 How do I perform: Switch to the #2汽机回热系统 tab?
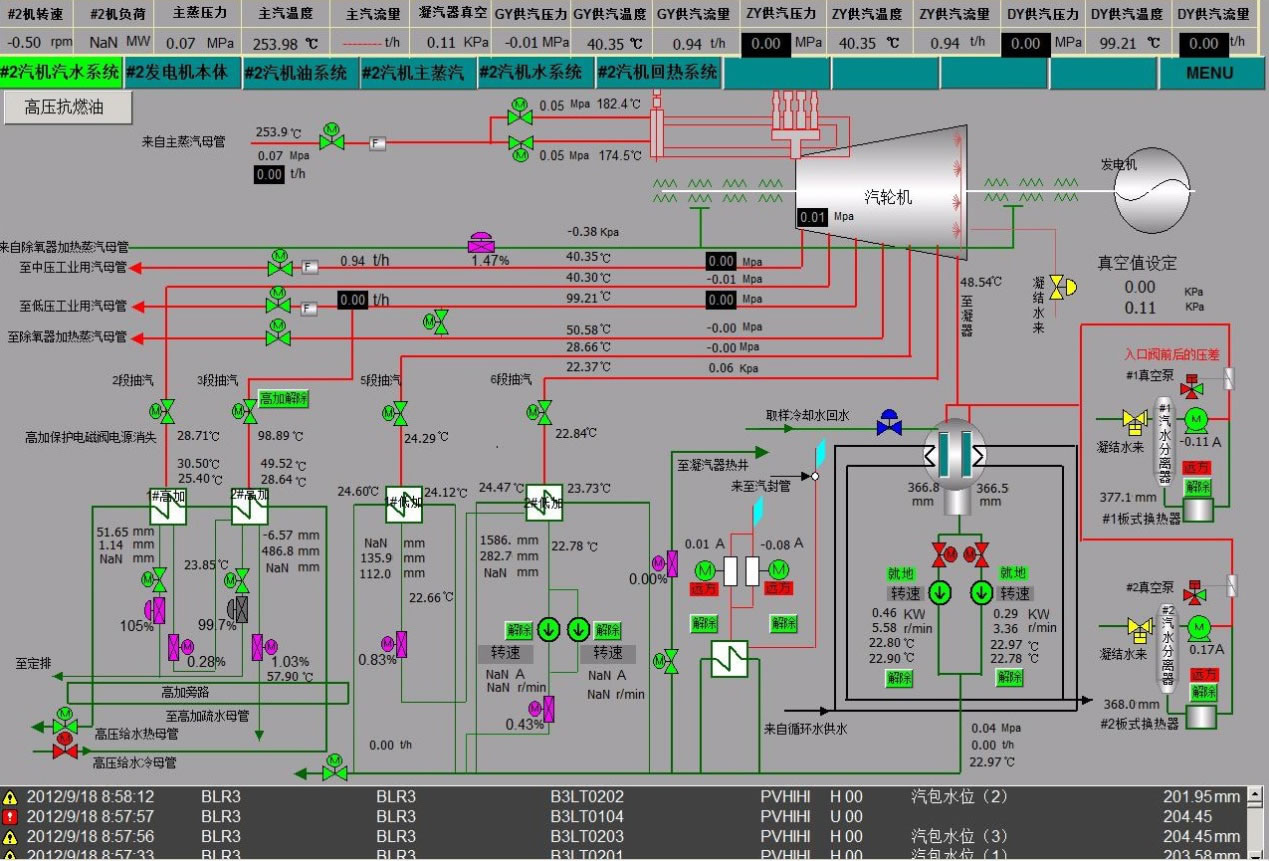(x=657, y=73)
